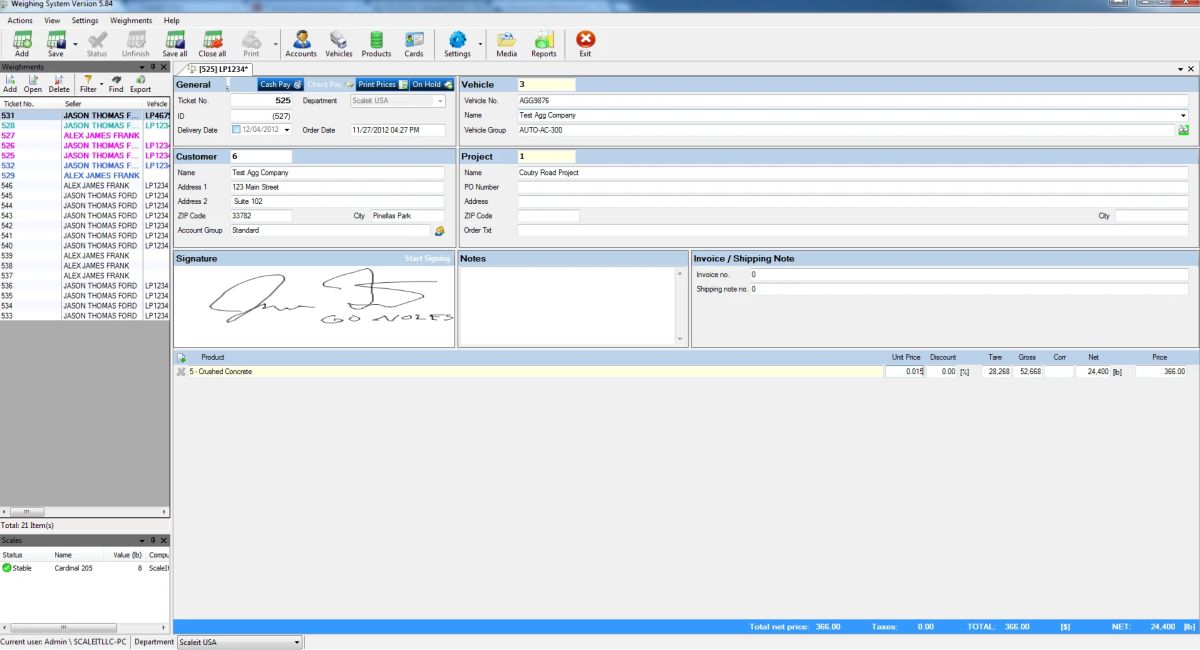Select the Cardinal 205 scale row
Screen dimensions: 1200x650
85,568
